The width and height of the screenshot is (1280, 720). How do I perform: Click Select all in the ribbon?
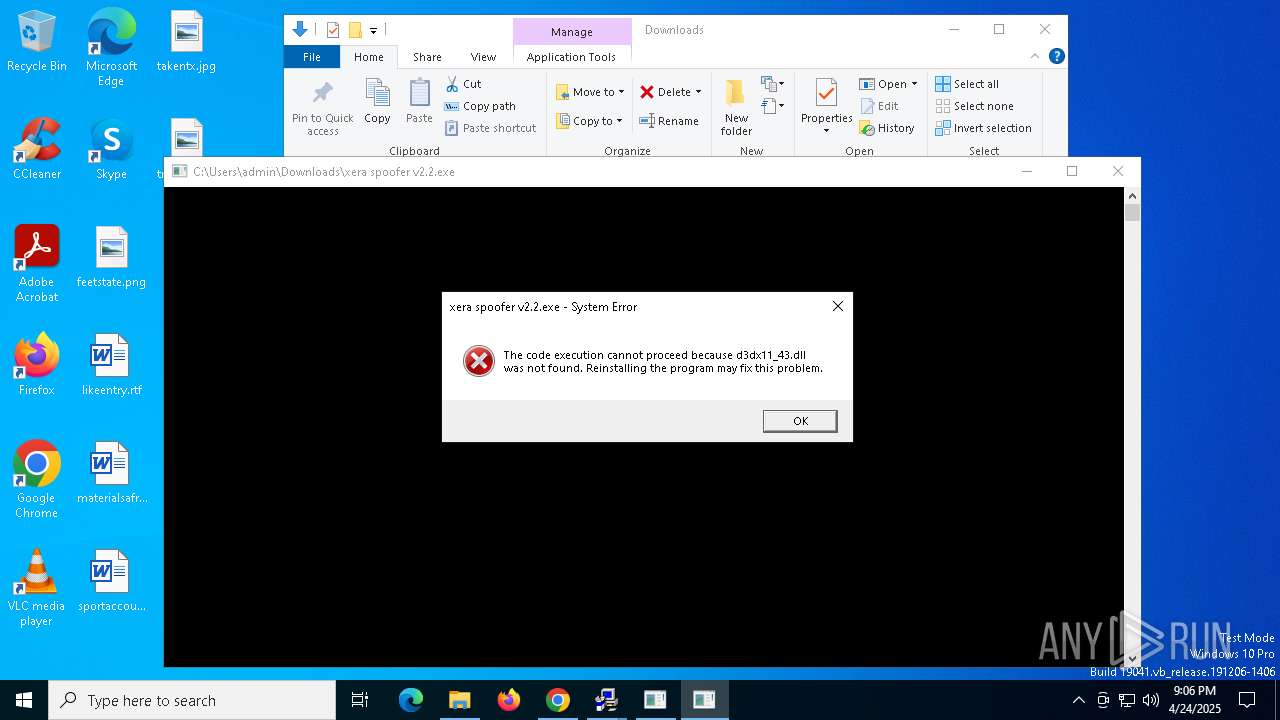point(967,84)
